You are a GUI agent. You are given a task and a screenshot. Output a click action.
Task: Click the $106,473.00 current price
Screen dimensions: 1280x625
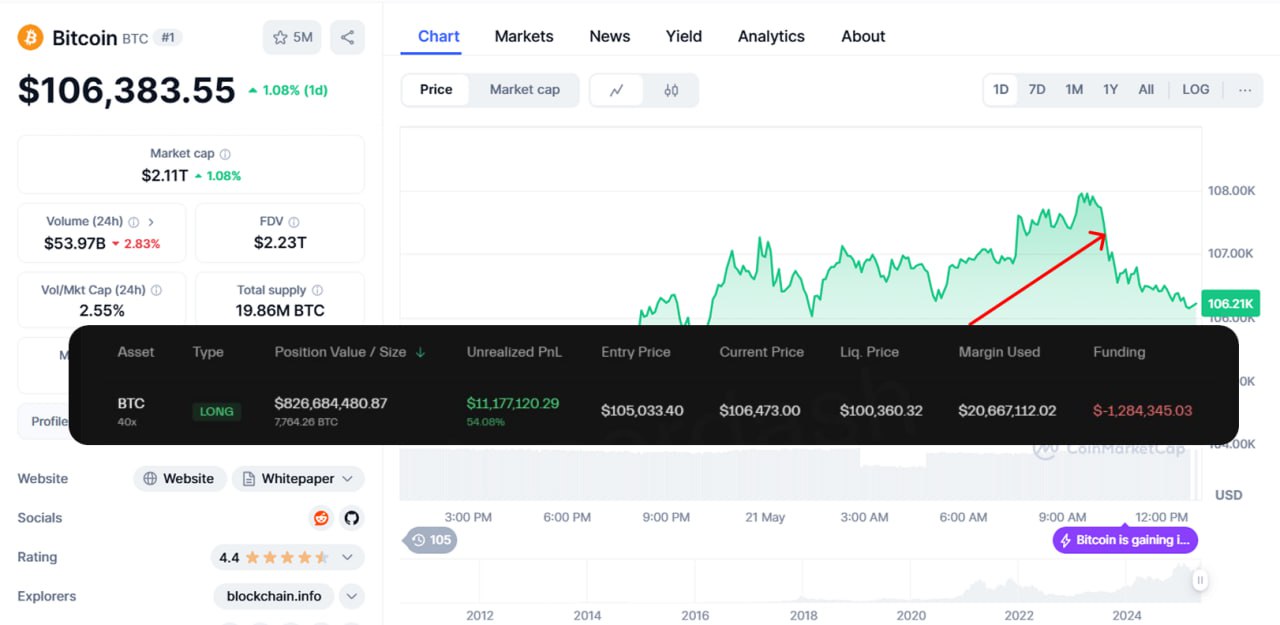pos(760,411)
